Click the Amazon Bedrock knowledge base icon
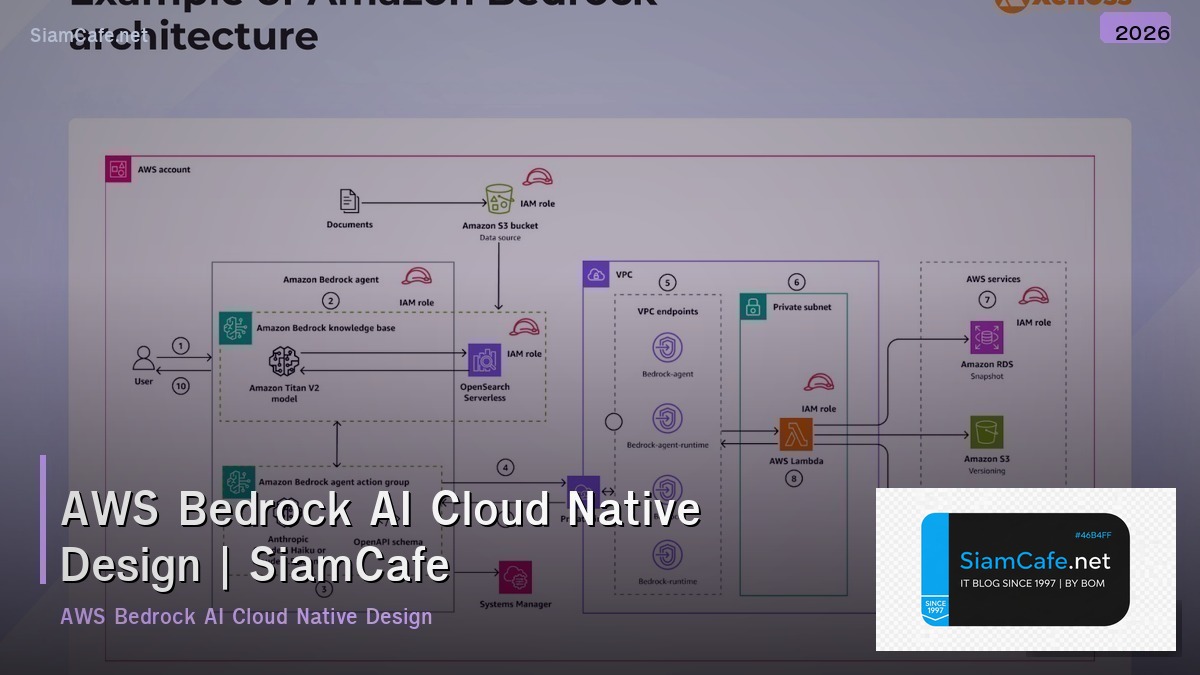This screenshot has width=1200, height=675. point(235,327)
